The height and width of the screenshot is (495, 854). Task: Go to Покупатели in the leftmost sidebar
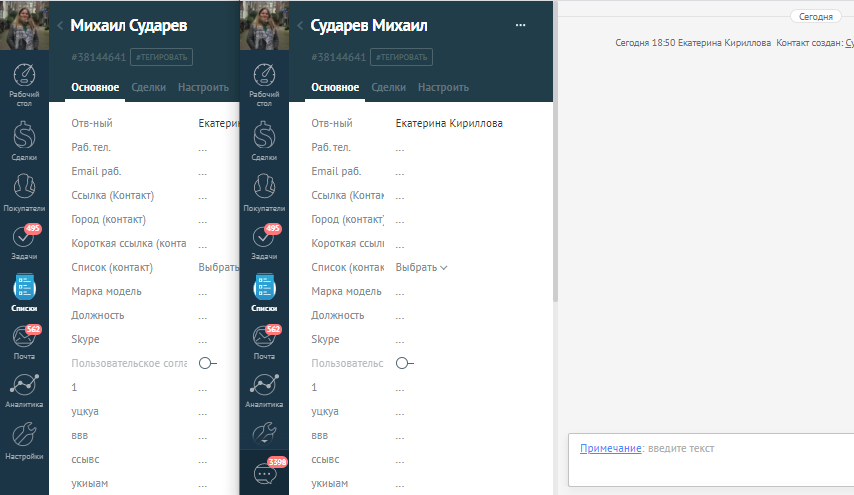[24, 188]
